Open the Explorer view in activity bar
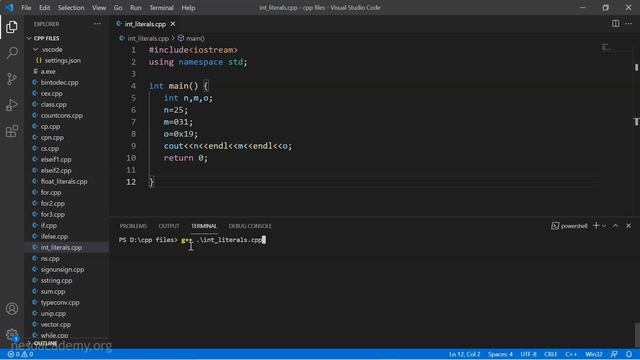 coord(12,27)
